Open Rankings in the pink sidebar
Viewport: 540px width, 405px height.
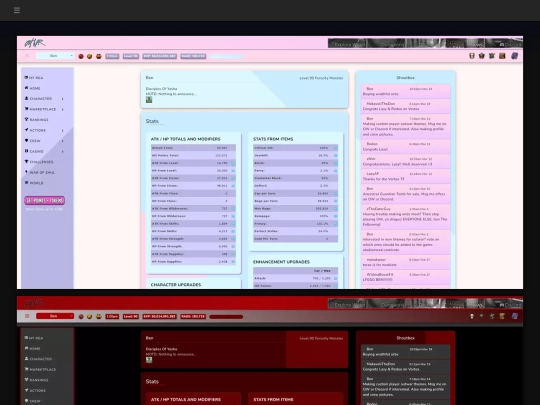coord(37,120)
